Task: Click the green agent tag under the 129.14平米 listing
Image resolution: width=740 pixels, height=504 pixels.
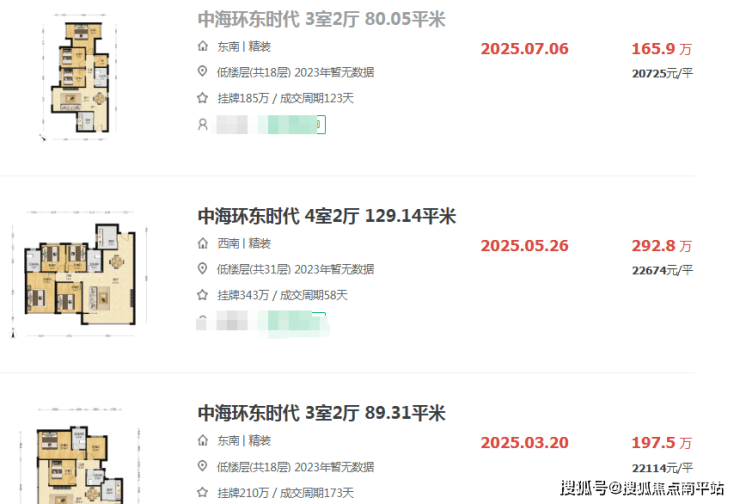Action: 297,322
